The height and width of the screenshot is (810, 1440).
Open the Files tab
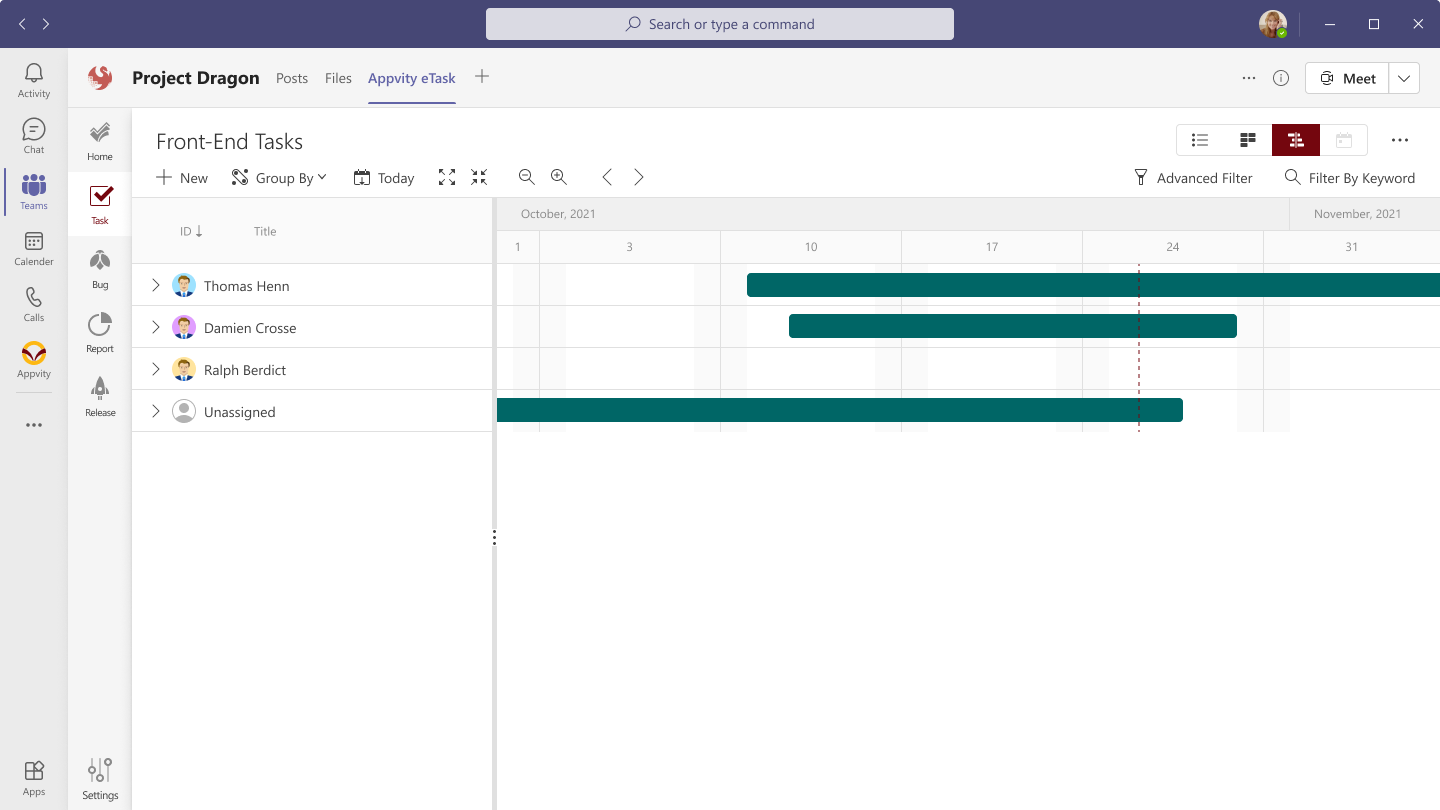tap(338, 78)
